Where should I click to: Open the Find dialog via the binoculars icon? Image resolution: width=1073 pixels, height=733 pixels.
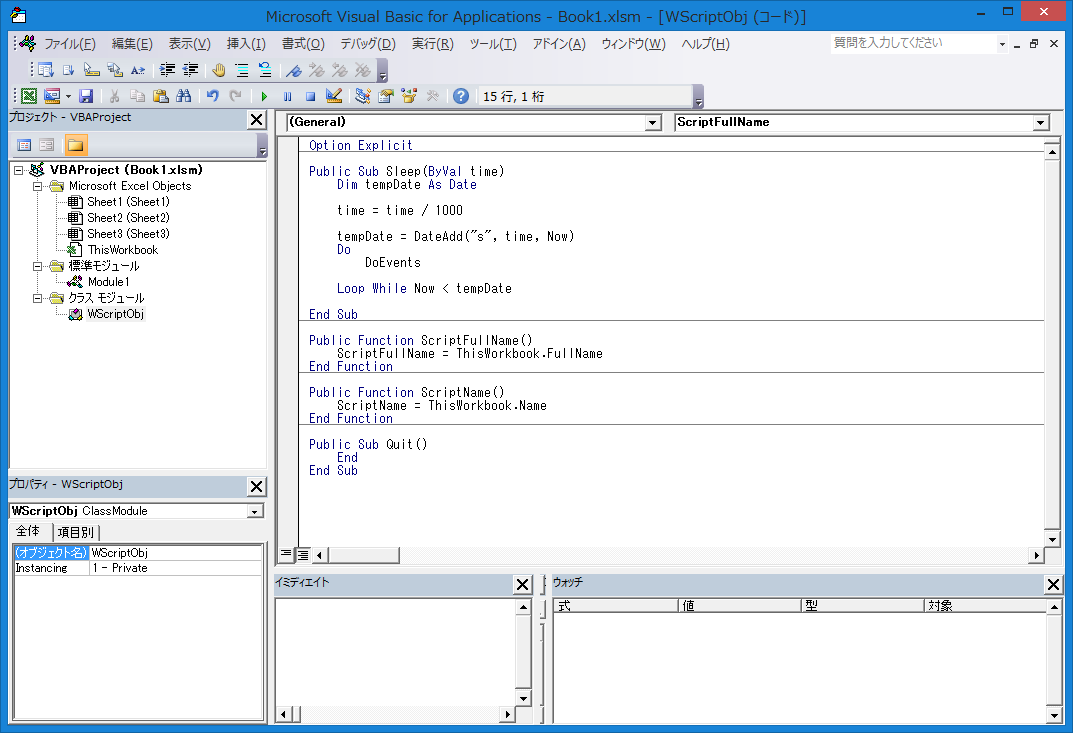(184, 95)
